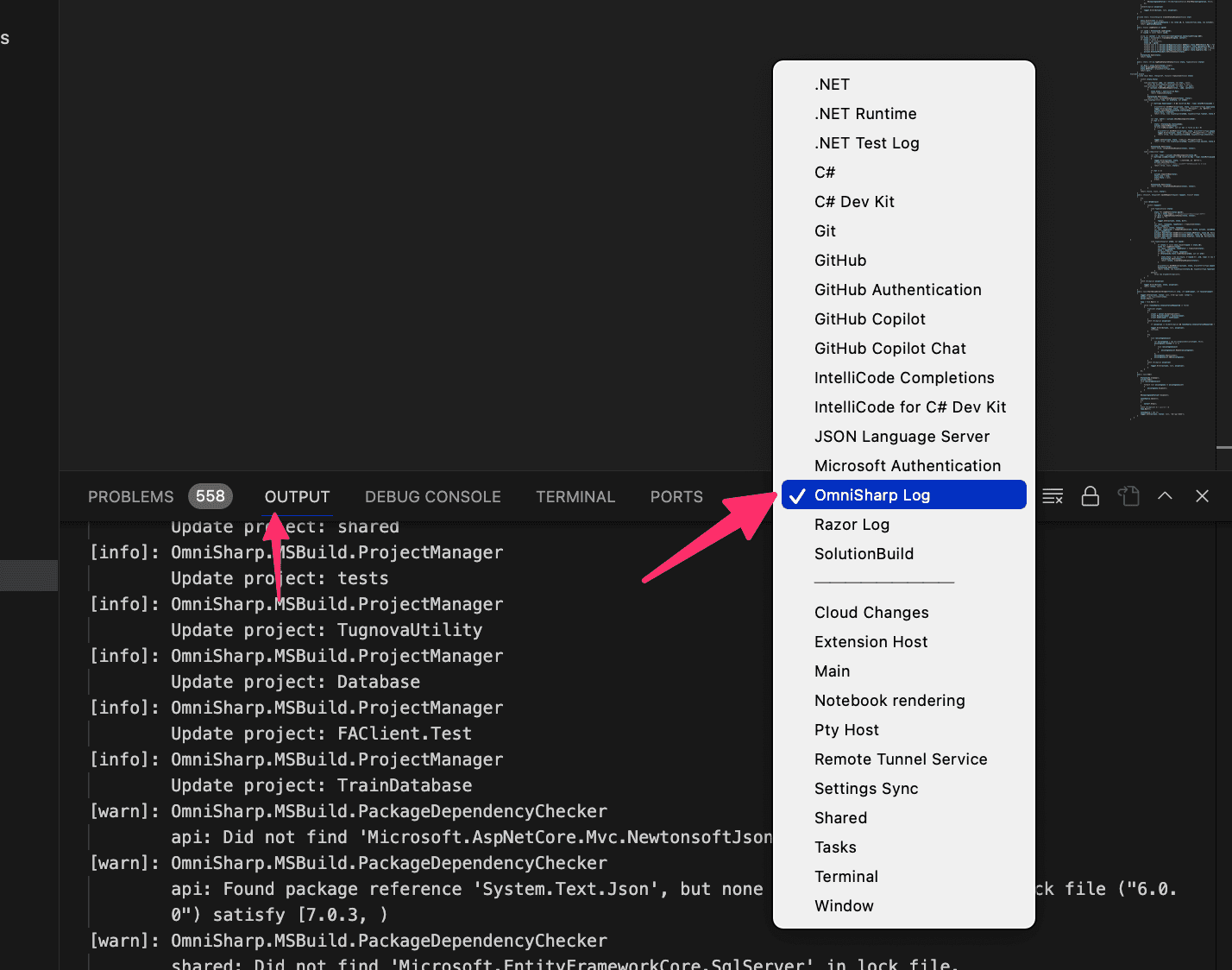Screen dimensions: 1232x970
Task: Switch to the Problems tab
Action: pos(131,497)
